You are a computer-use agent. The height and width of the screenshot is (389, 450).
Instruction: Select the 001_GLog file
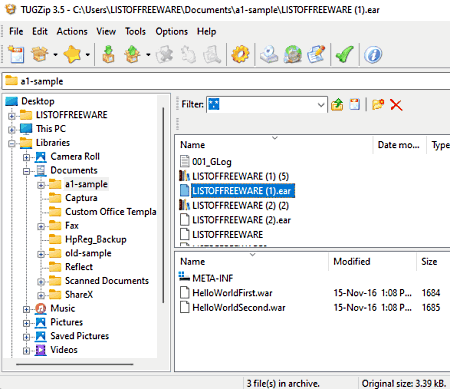click(x=211, y=162)
